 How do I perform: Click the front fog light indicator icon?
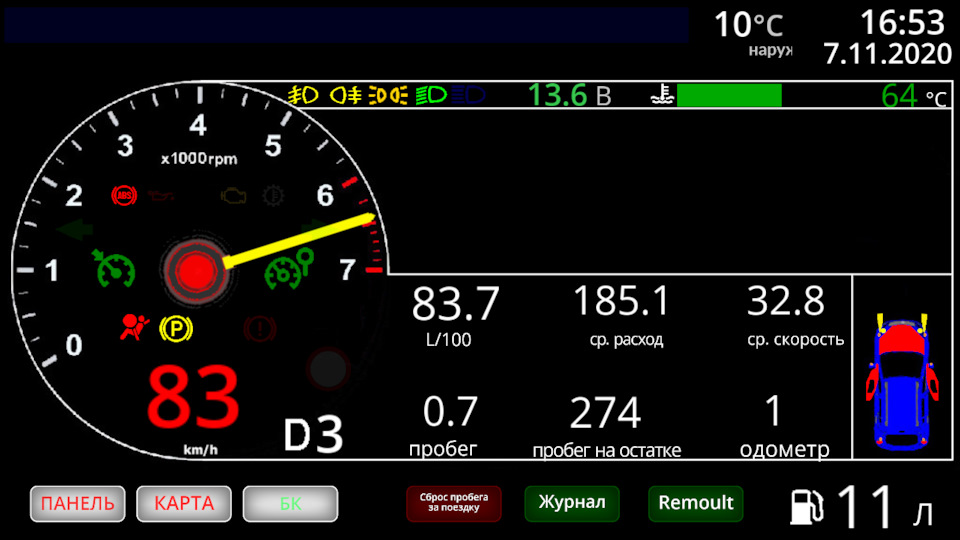tap(304, 96)
